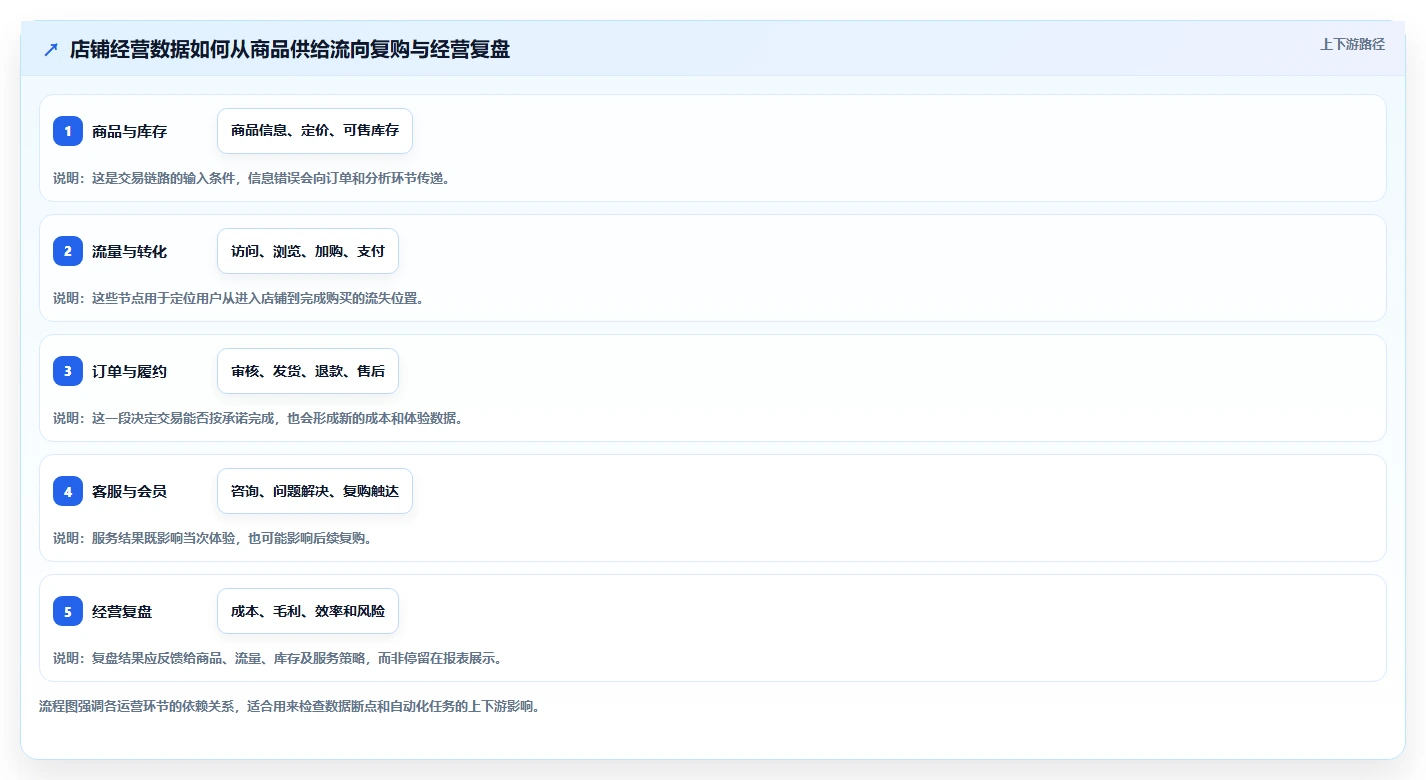The width and height of the screenshot is (1426, 780).
Task: Click the step 3 number badge
Action: (68, 371)
